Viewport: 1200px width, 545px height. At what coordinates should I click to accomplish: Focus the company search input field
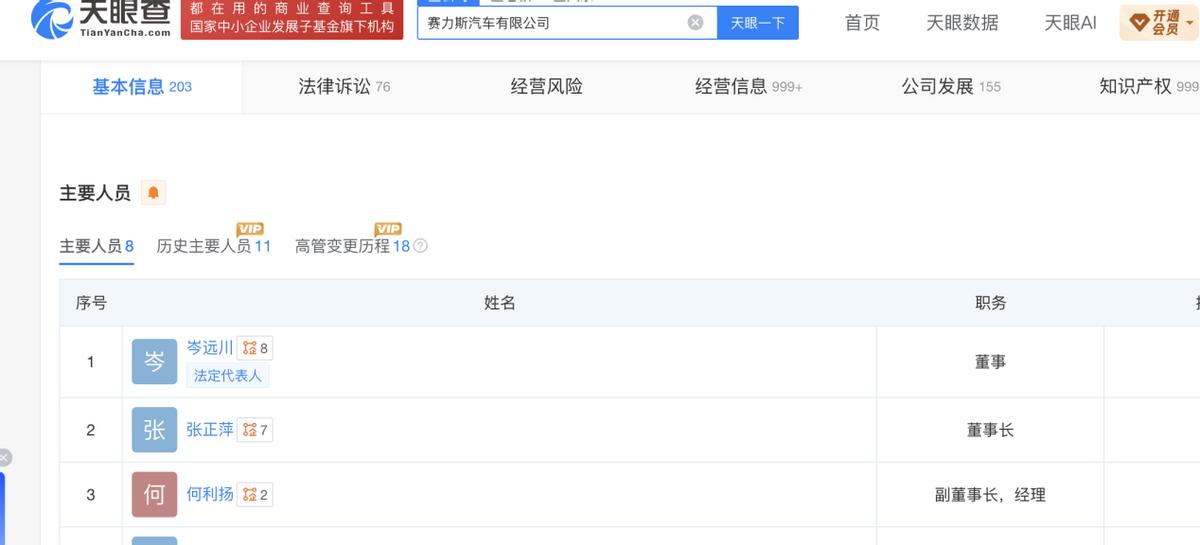567,22
